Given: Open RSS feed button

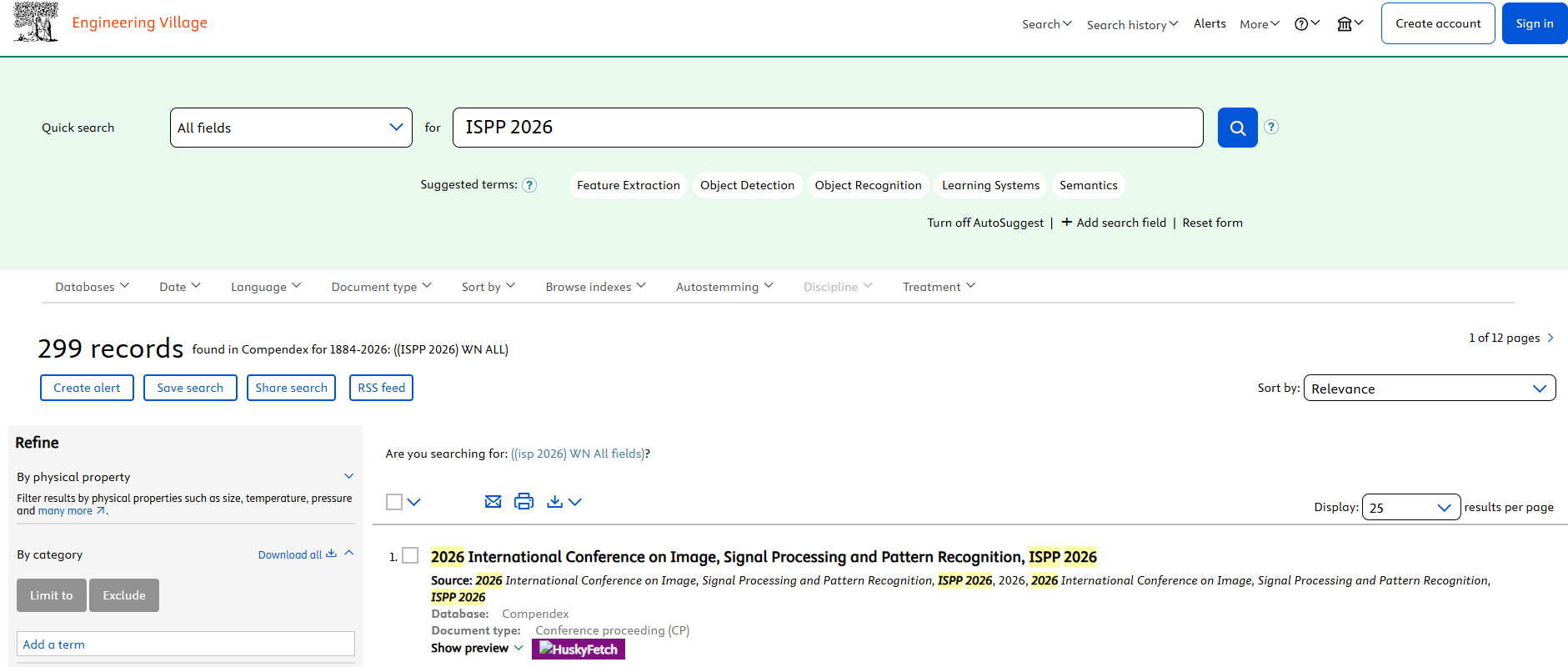Looking at the screenshot, I should coord(381,388).
